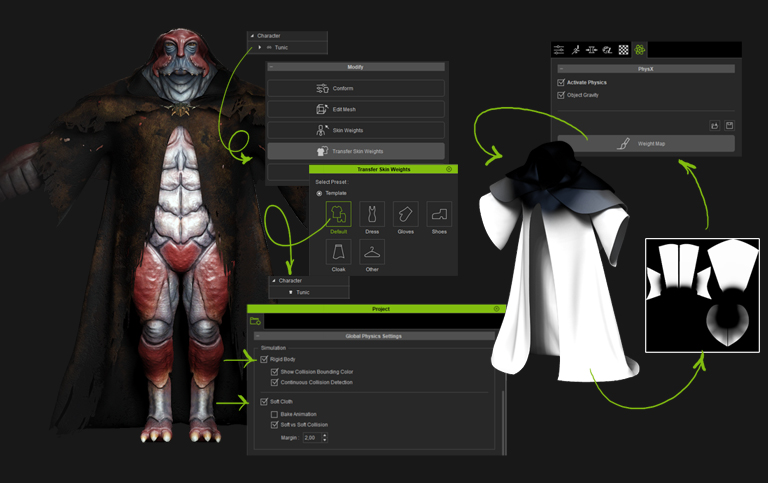Toggle Show Collision Bounding Color
Viewport: 768px width, 483px height.
coord(274,372)
